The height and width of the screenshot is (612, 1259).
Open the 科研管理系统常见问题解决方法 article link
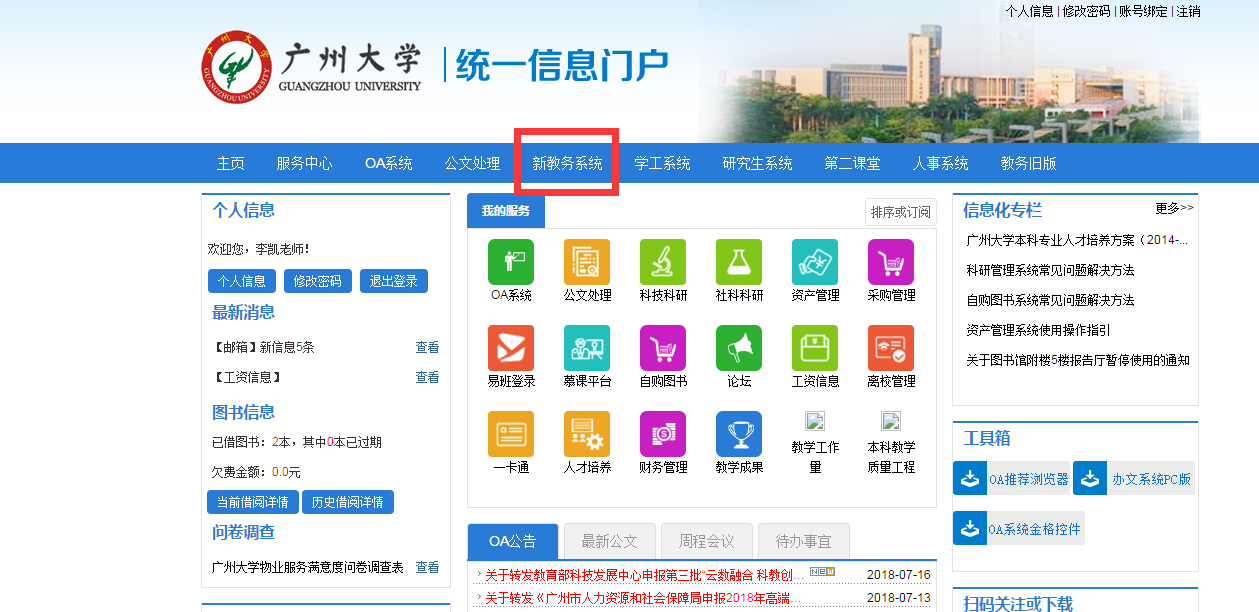point(1050,270)
